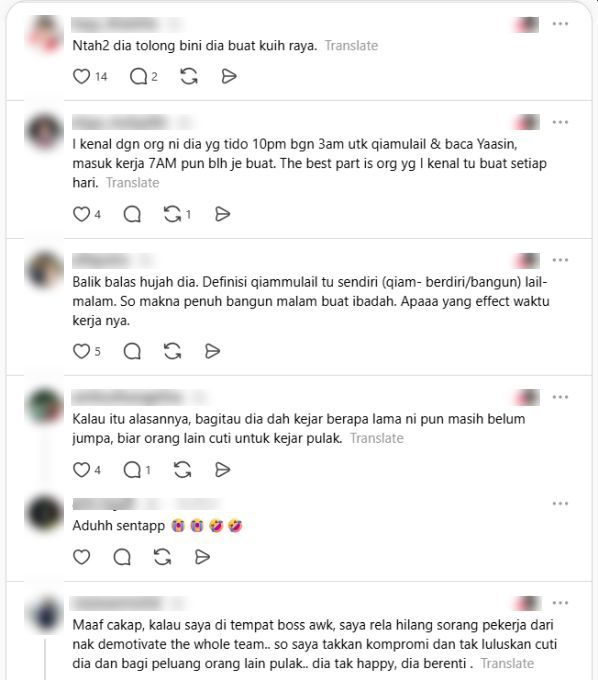
Task: Open more options on the 'Balik balas hujah' comment
Action: click(x=560, y=260)
